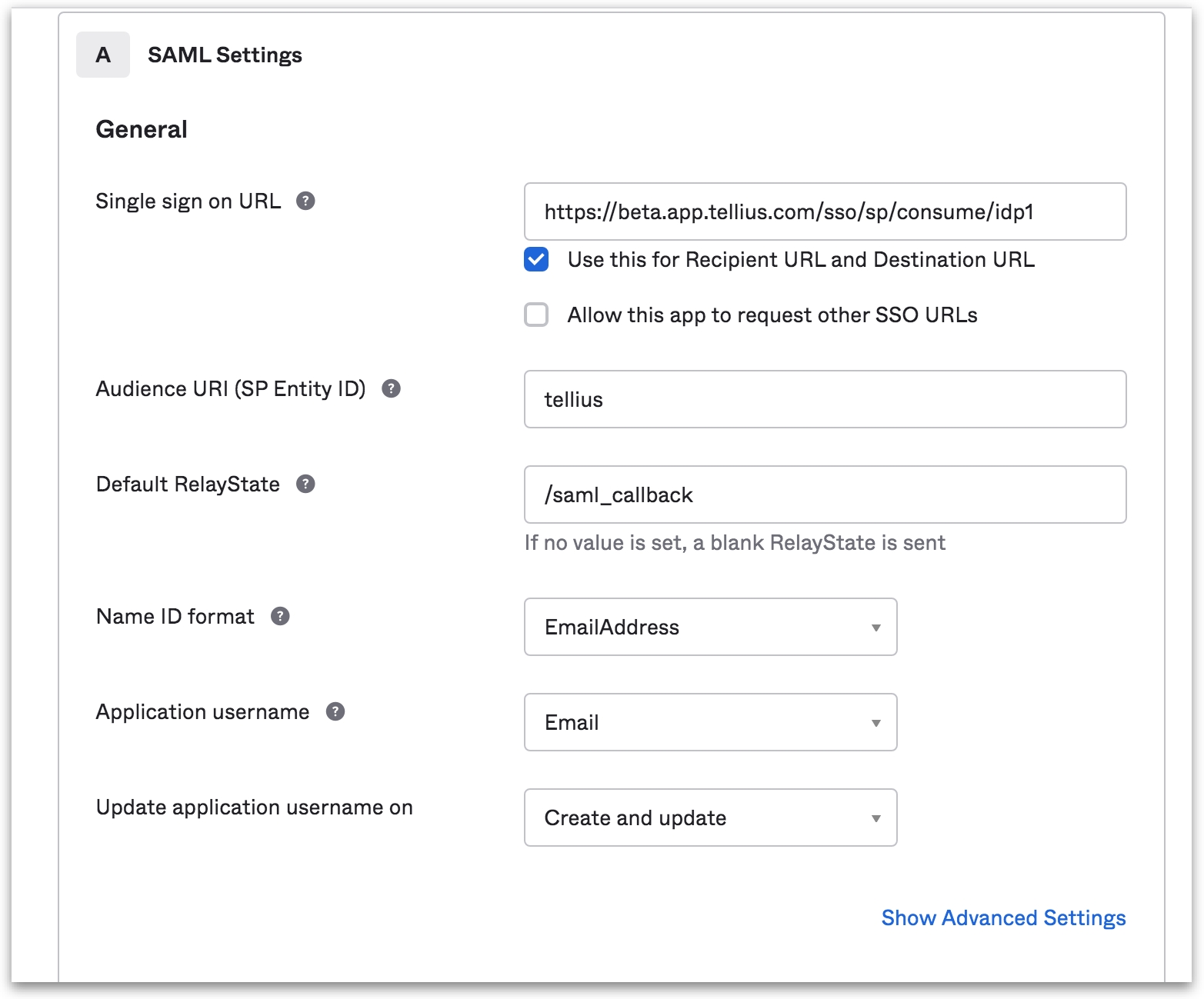Open the Name ID format EmailAddress dropdown

(x=710, y=628)
